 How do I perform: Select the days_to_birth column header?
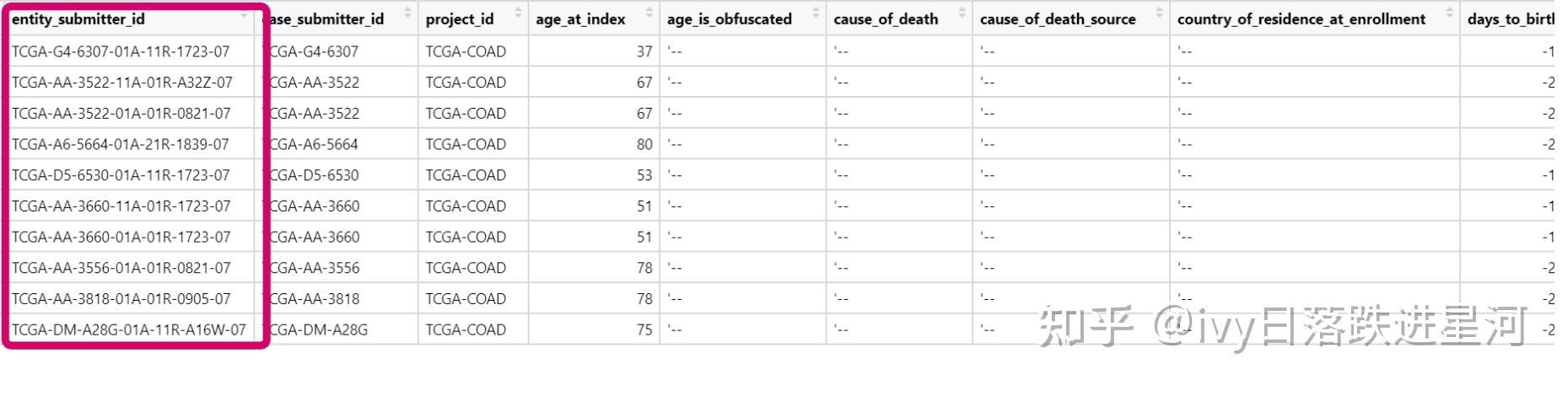click(x=1510, y=19)
